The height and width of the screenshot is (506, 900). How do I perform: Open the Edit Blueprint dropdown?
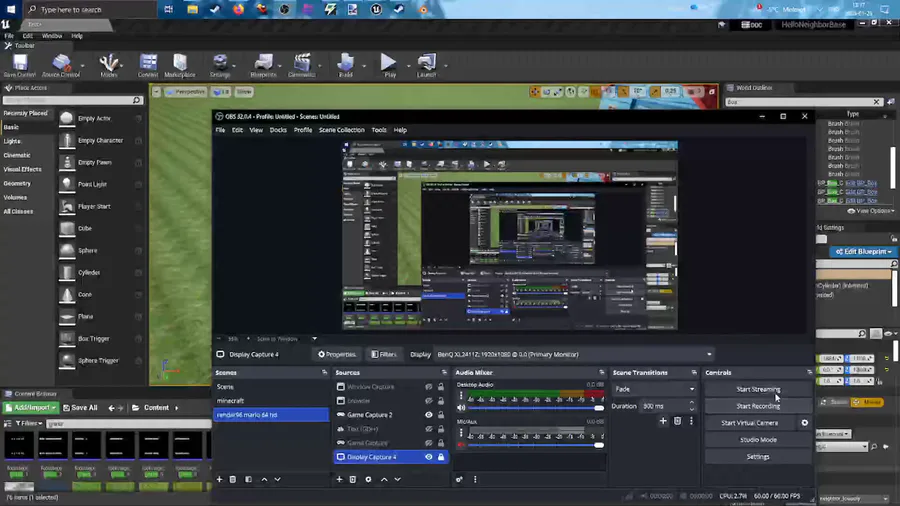click(863, 252)
